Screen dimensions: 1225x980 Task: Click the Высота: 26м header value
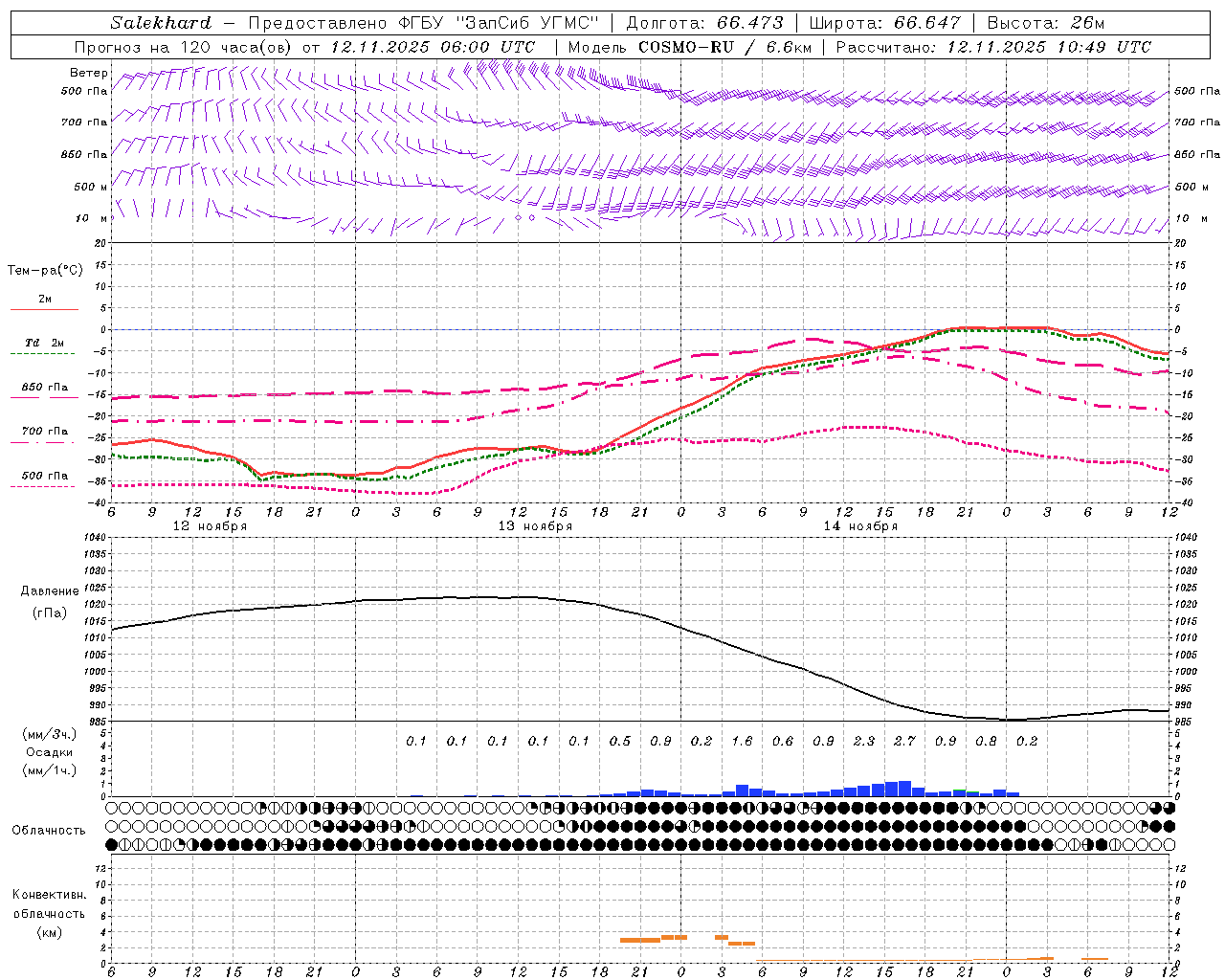pyautogui.click(x=1046, y=23)
